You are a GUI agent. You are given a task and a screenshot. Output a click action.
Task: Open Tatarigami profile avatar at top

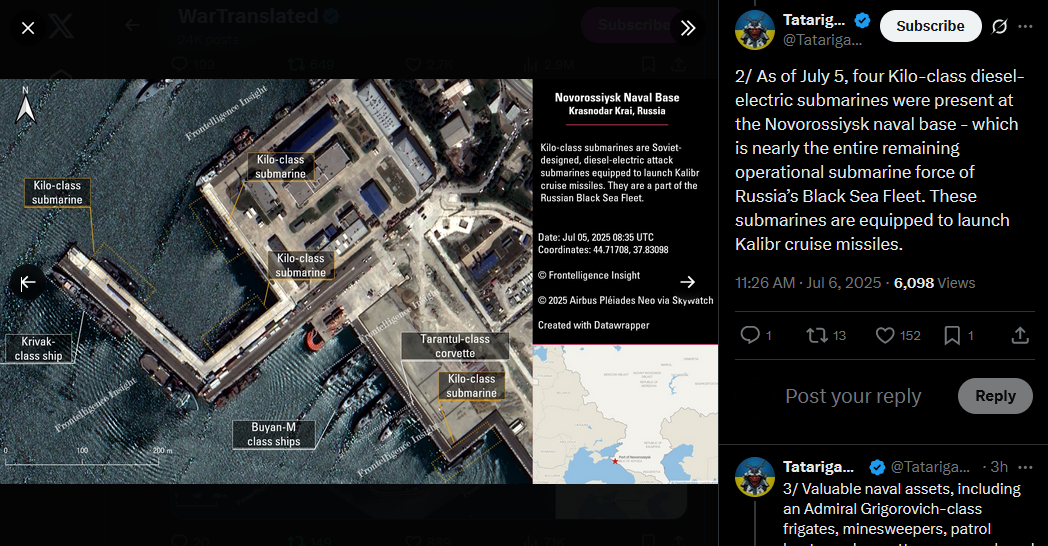coord(755,30)
